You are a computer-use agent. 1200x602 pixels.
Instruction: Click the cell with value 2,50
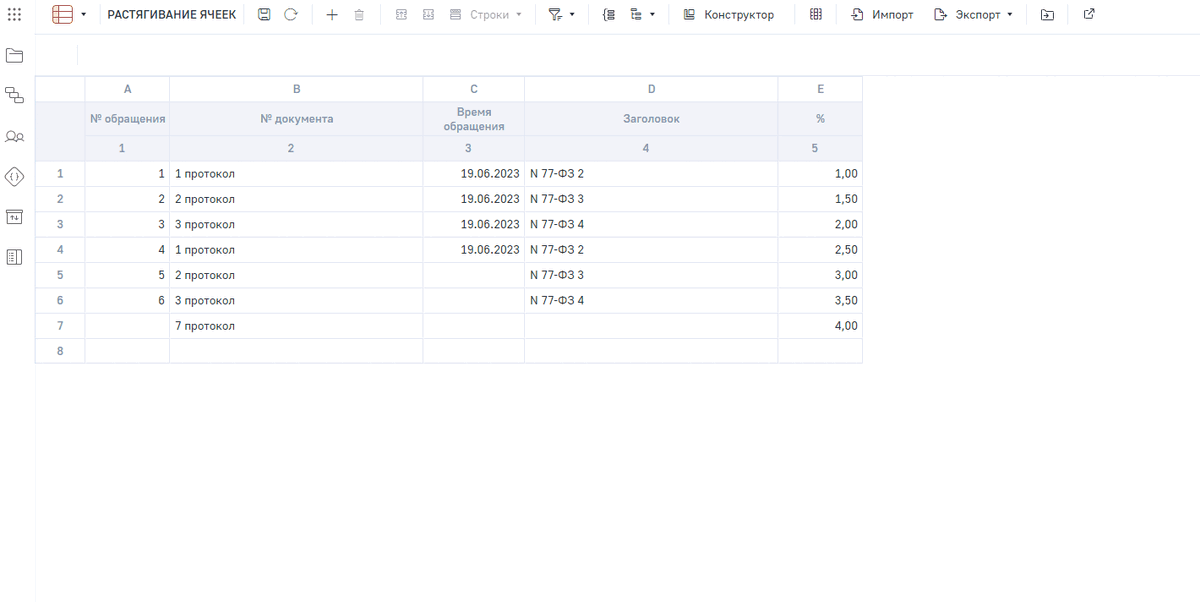(820, 250)
